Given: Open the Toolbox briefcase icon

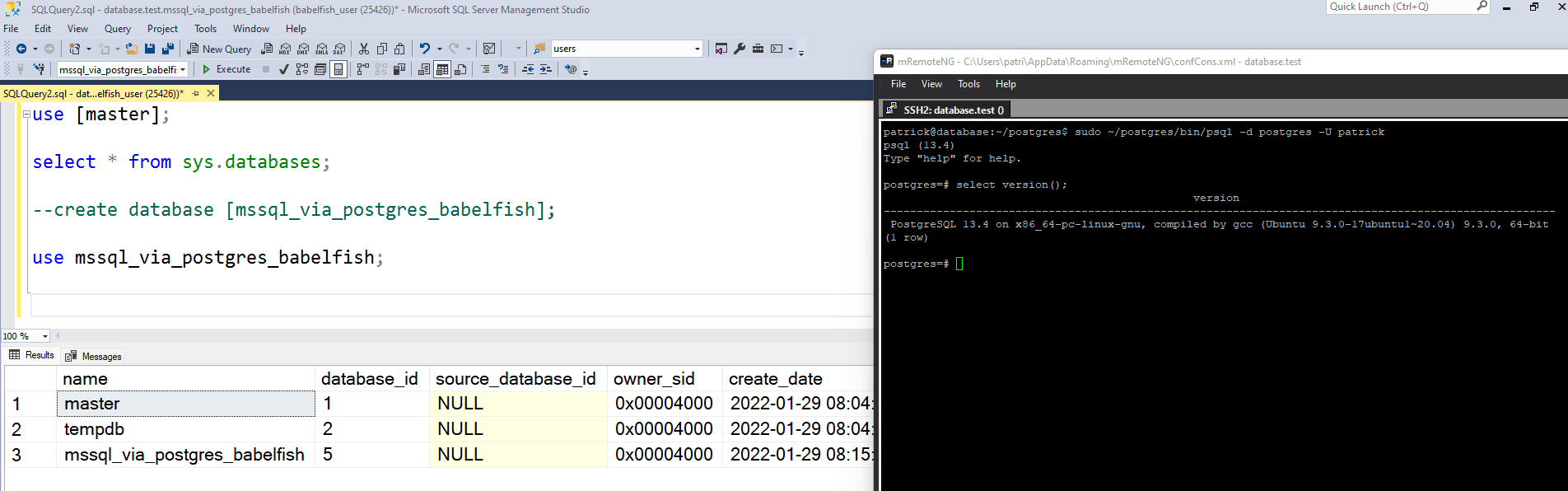Looking at the screenshot, I should tap(758, 49).
